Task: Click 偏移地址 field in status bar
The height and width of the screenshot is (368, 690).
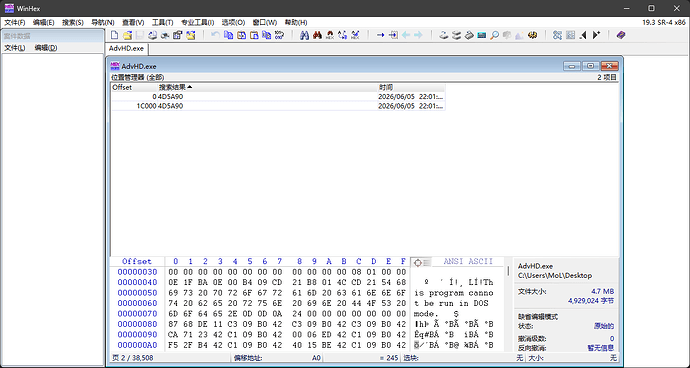Action: point(276,358)
